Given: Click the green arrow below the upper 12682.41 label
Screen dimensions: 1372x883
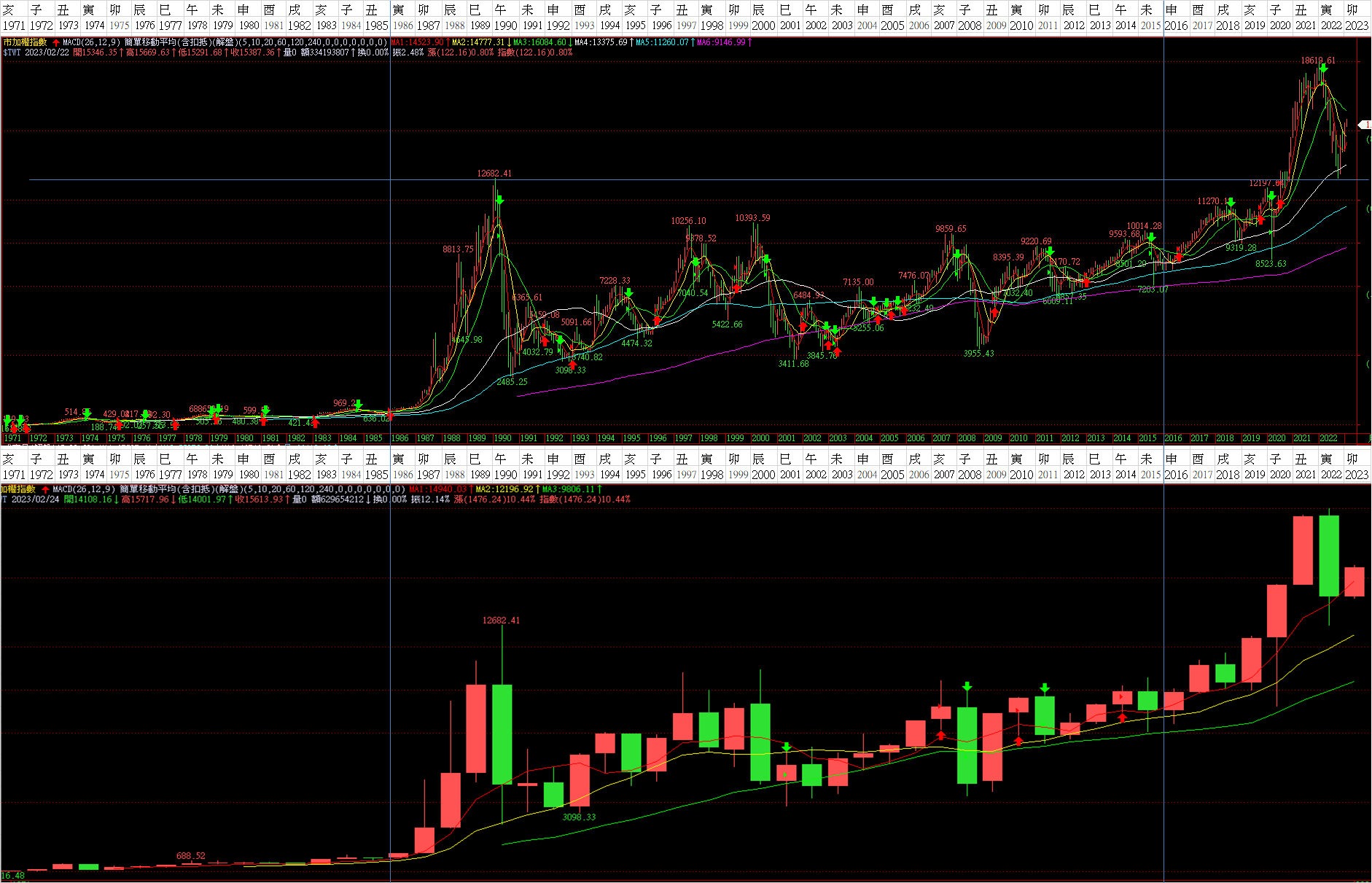Looking at the screenshot, I should coord(499,200).
